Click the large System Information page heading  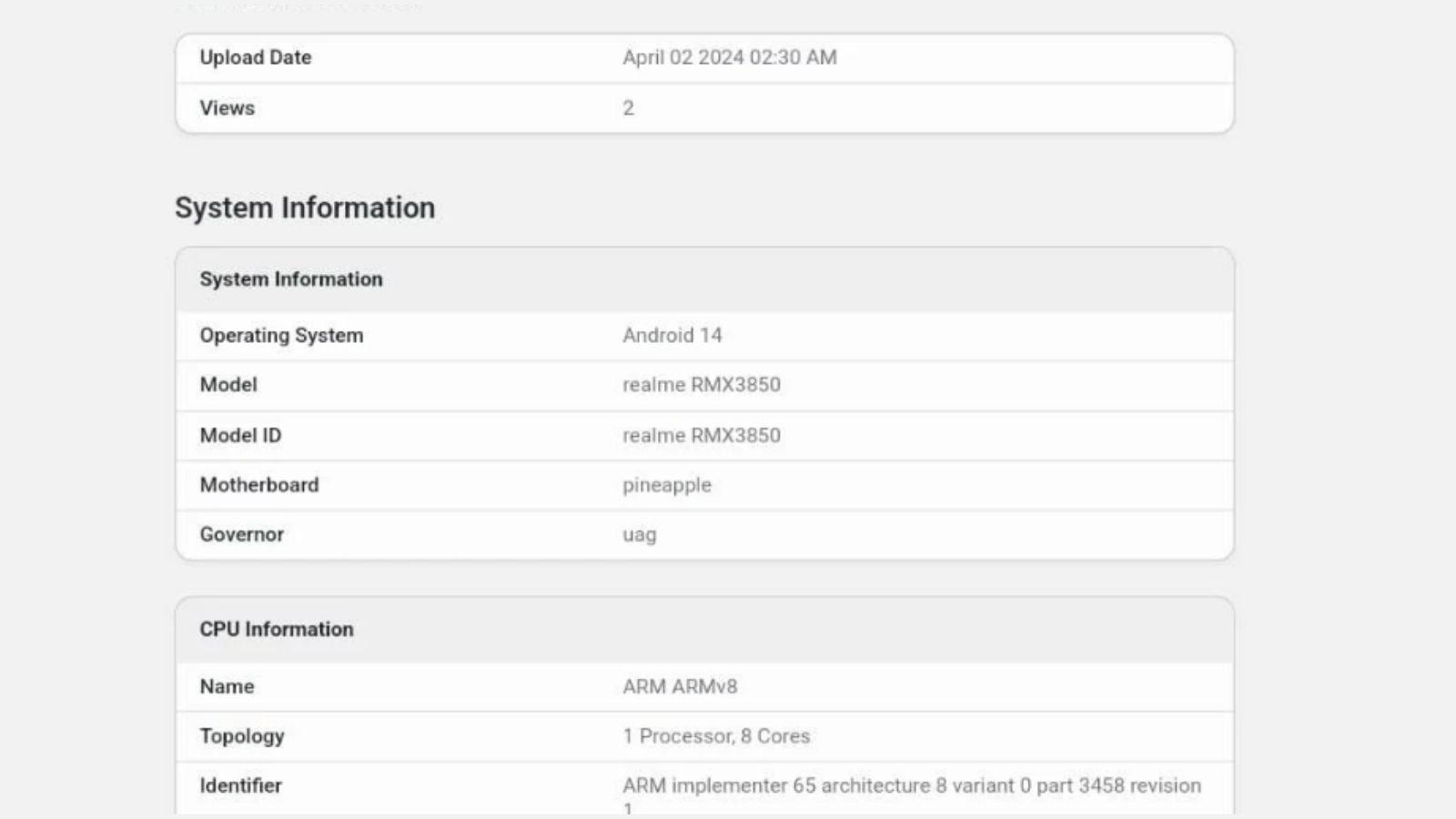(305, 207)
